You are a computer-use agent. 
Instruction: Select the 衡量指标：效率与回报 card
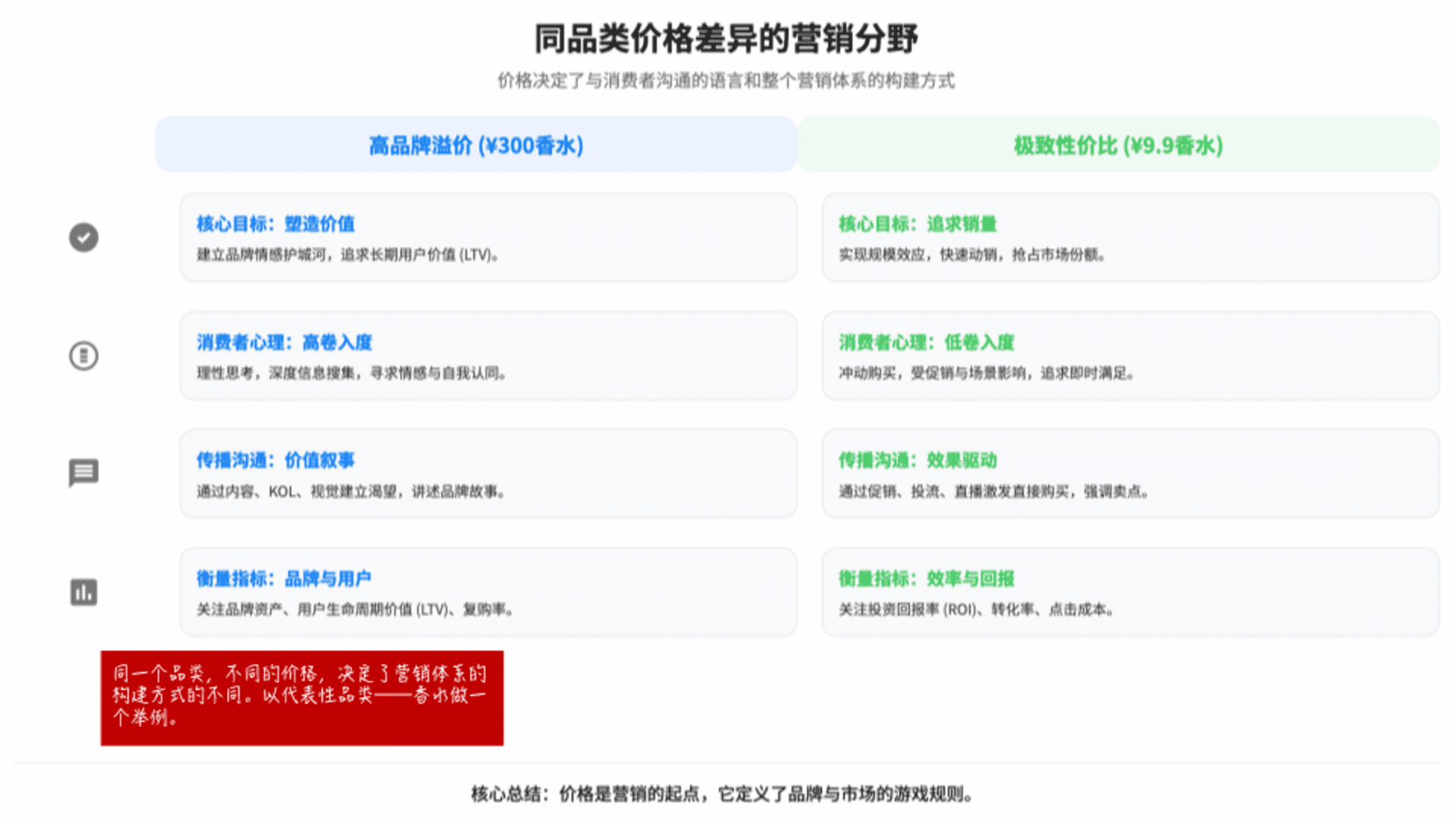coord(1131,592)
